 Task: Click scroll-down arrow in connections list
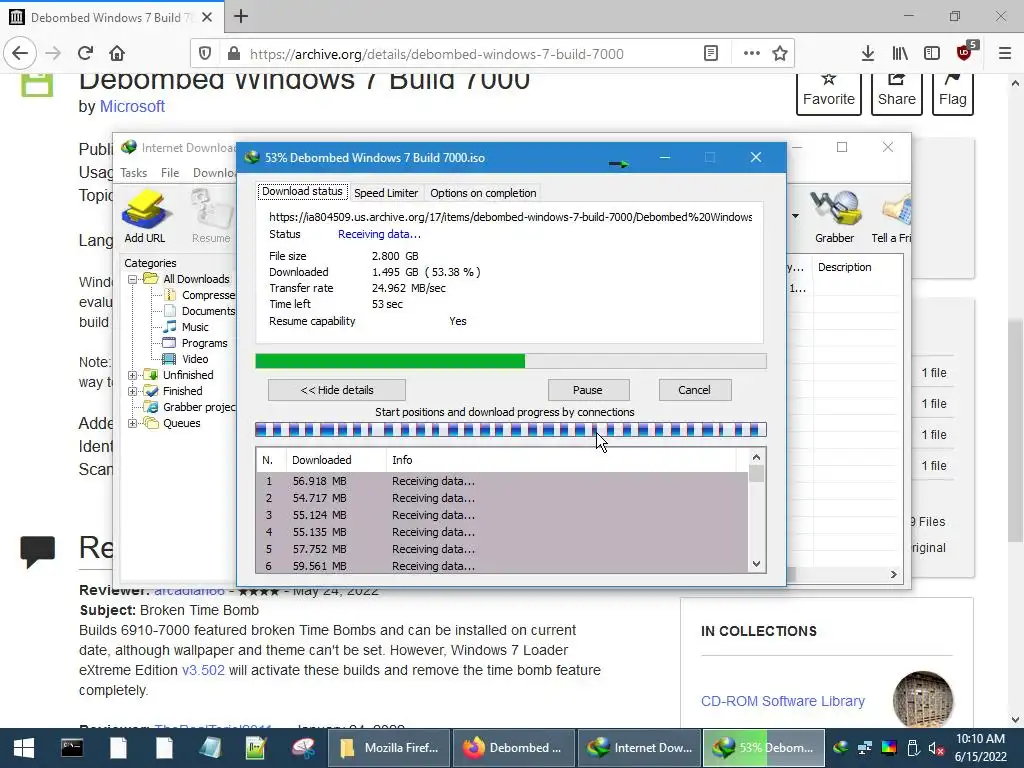(756, 564)
